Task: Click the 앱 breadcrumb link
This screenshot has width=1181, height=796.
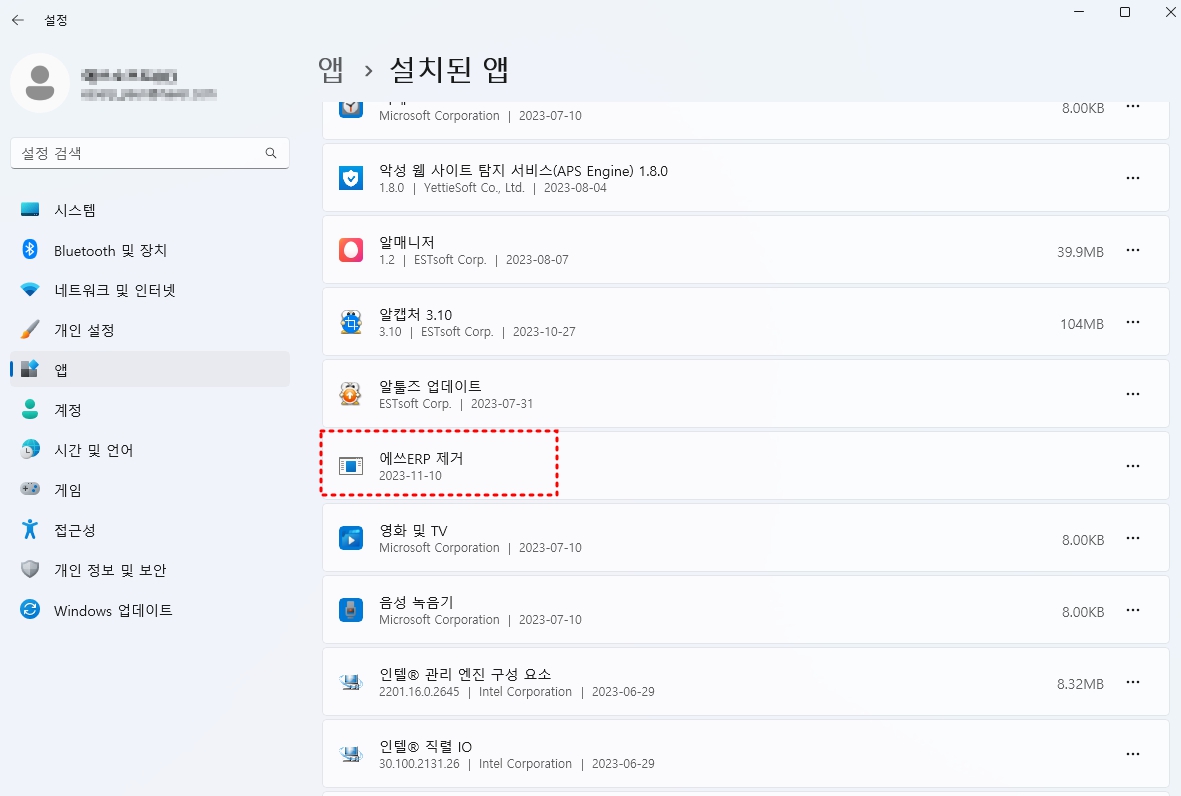Action: click(331, 69)
